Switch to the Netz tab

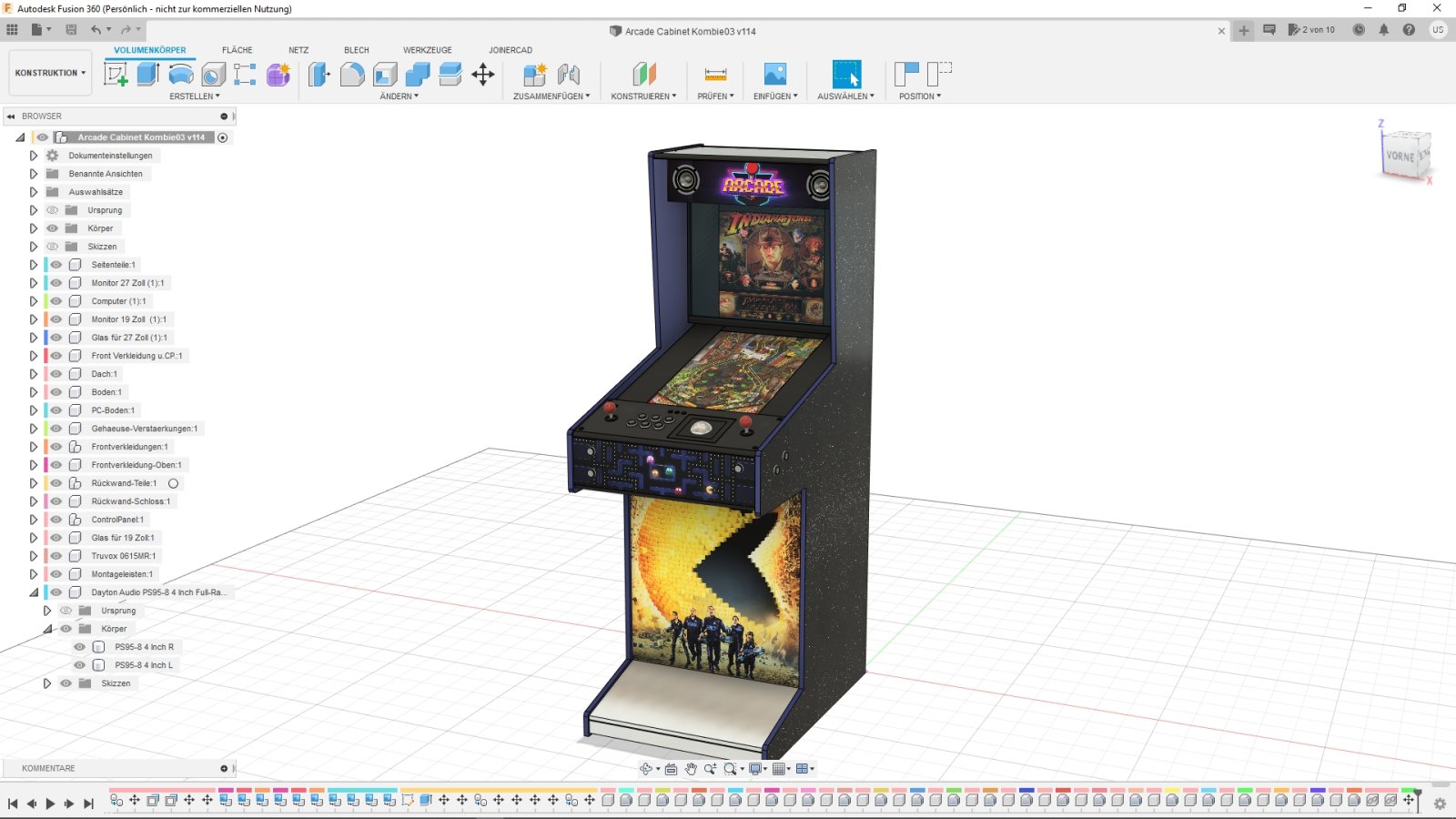click(298, 50)
